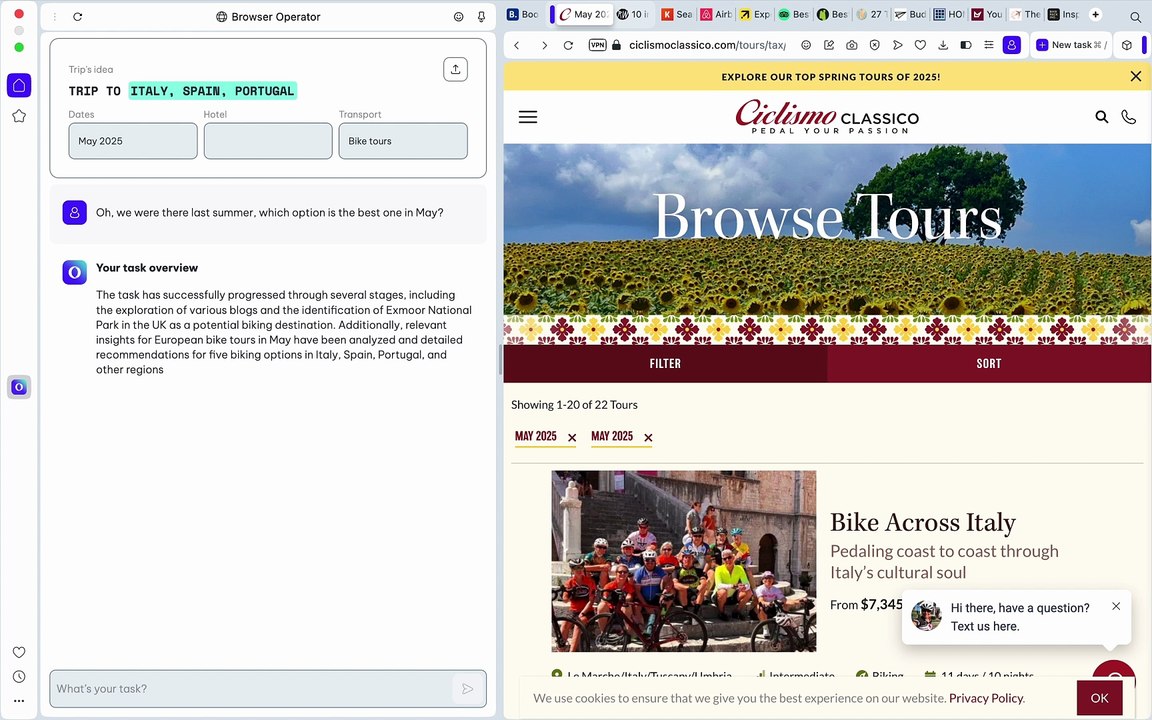The width and height of the screenshot is (1152, 720).
Task: Open the edit page note icon
Action: click(x=829, y=45)
